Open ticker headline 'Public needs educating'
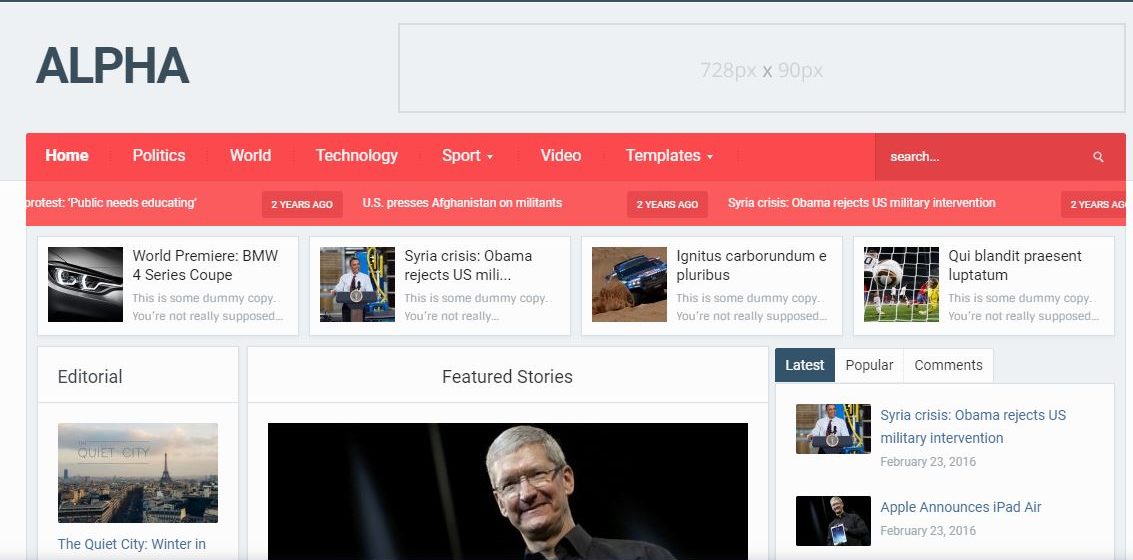This screenshot has height=560, width=1133. (x=111, y=203)
